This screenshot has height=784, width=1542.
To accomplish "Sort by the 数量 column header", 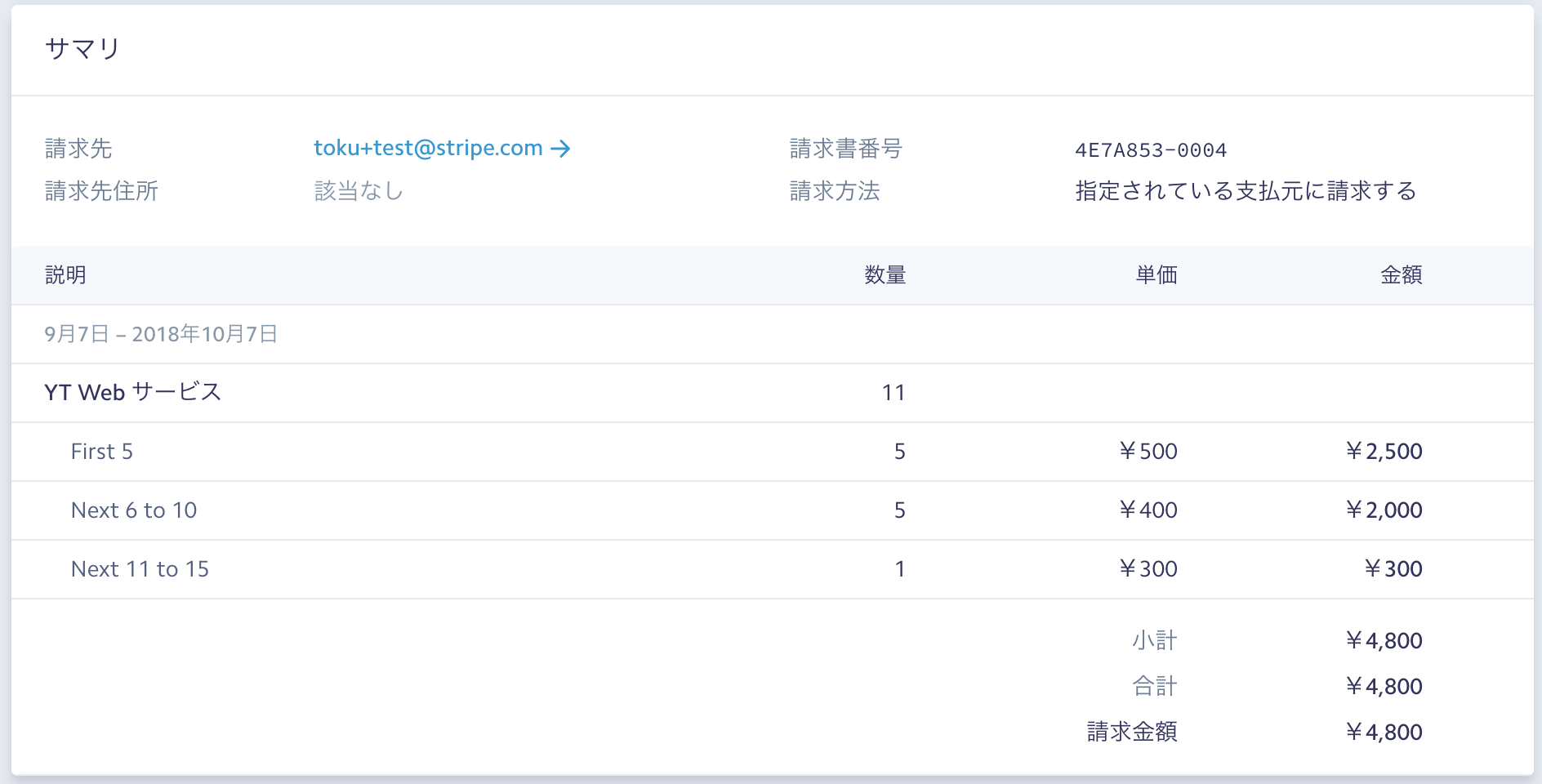I will pos(885,275).
